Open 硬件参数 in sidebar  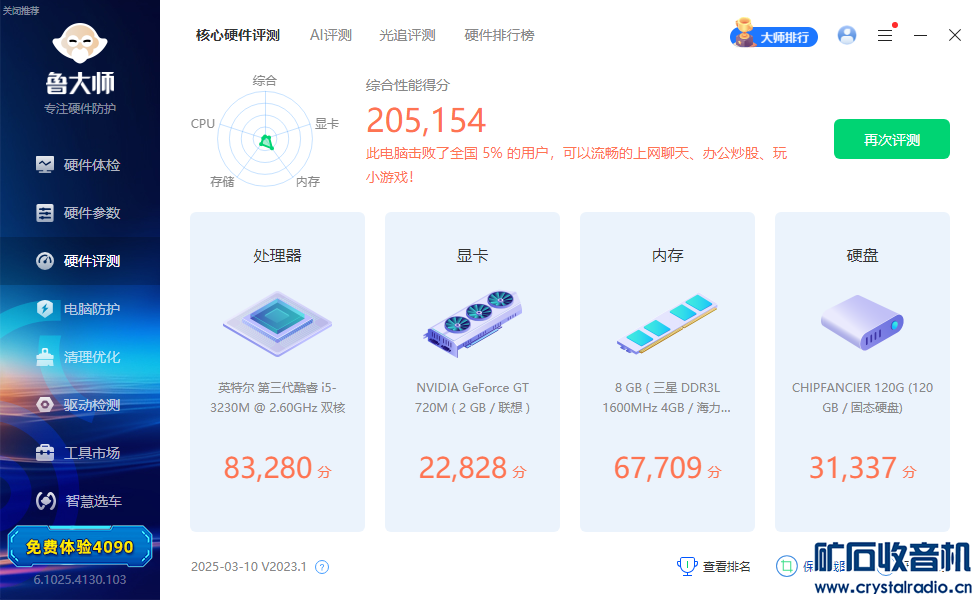tap(80, 213)
